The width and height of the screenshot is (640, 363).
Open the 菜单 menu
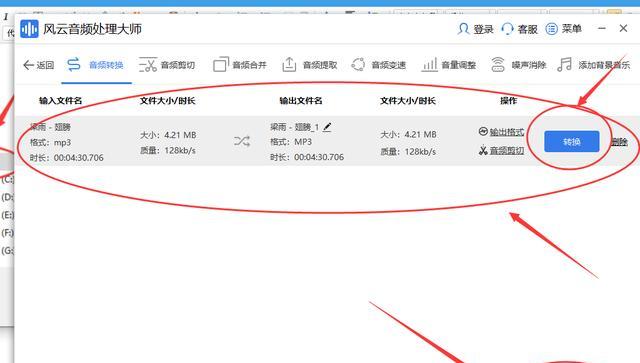[564, 29]
